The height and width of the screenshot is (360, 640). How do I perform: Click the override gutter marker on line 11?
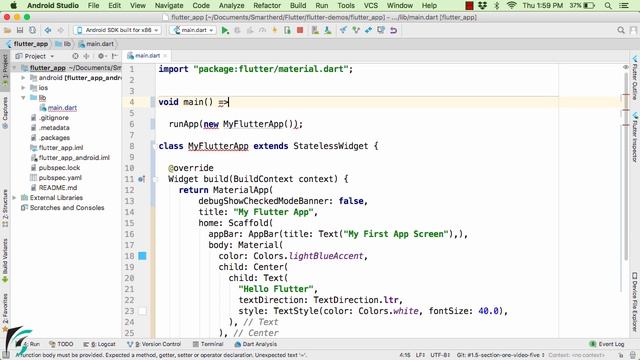coord(142,179)
